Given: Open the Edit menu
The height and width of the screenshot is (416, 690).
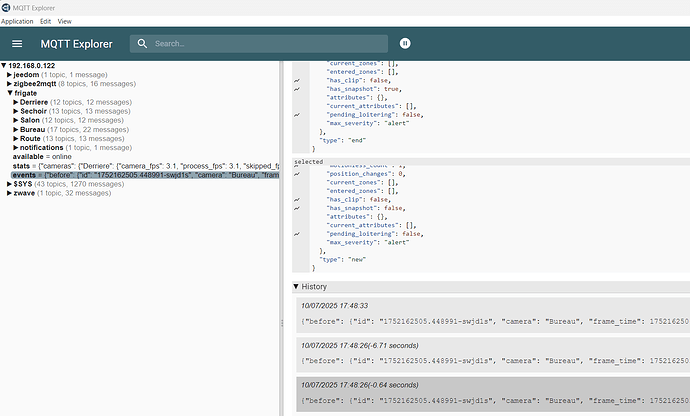Looking at the screenshot, I should pos(45,21).
